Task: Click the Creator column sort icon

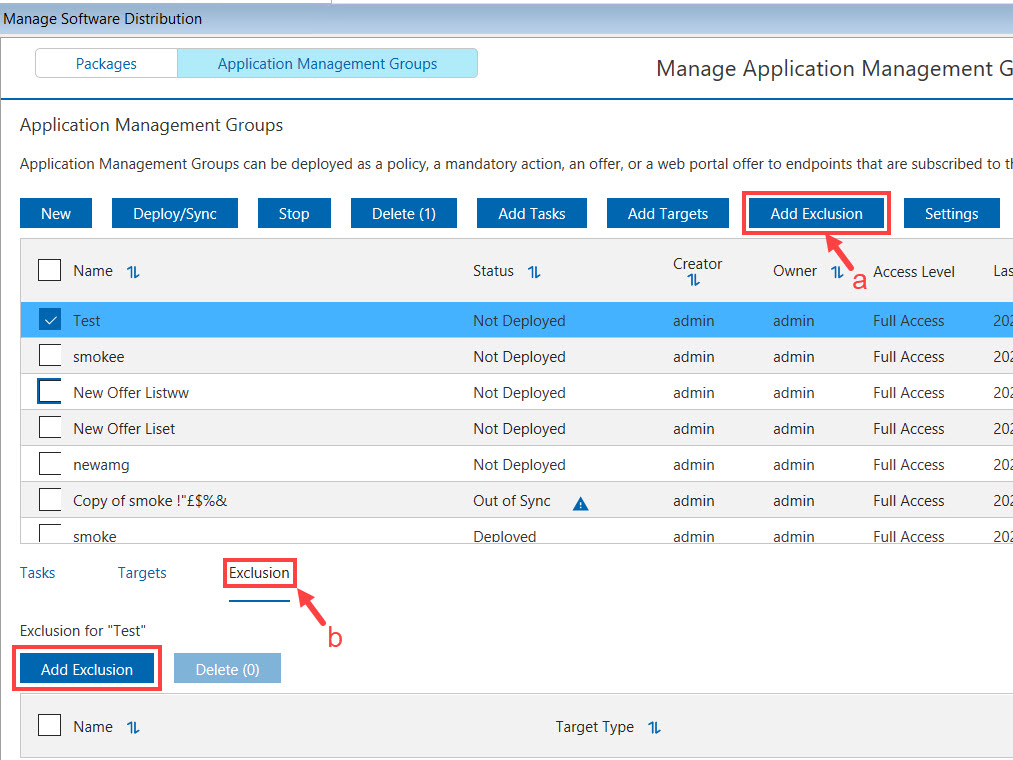Action: point(694,281)
